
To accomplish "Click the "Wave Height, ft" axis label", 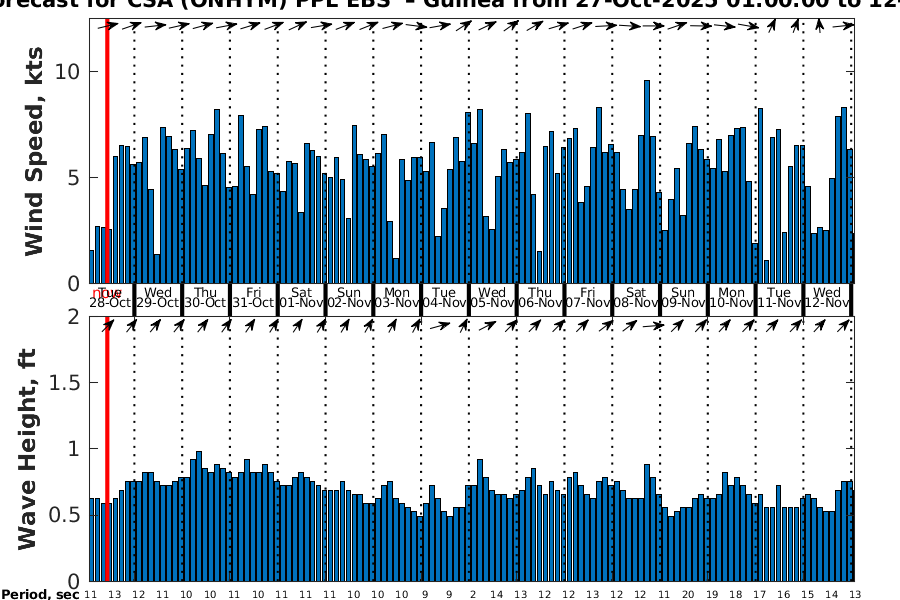I will pyautogui.click(x=28, y=448).
